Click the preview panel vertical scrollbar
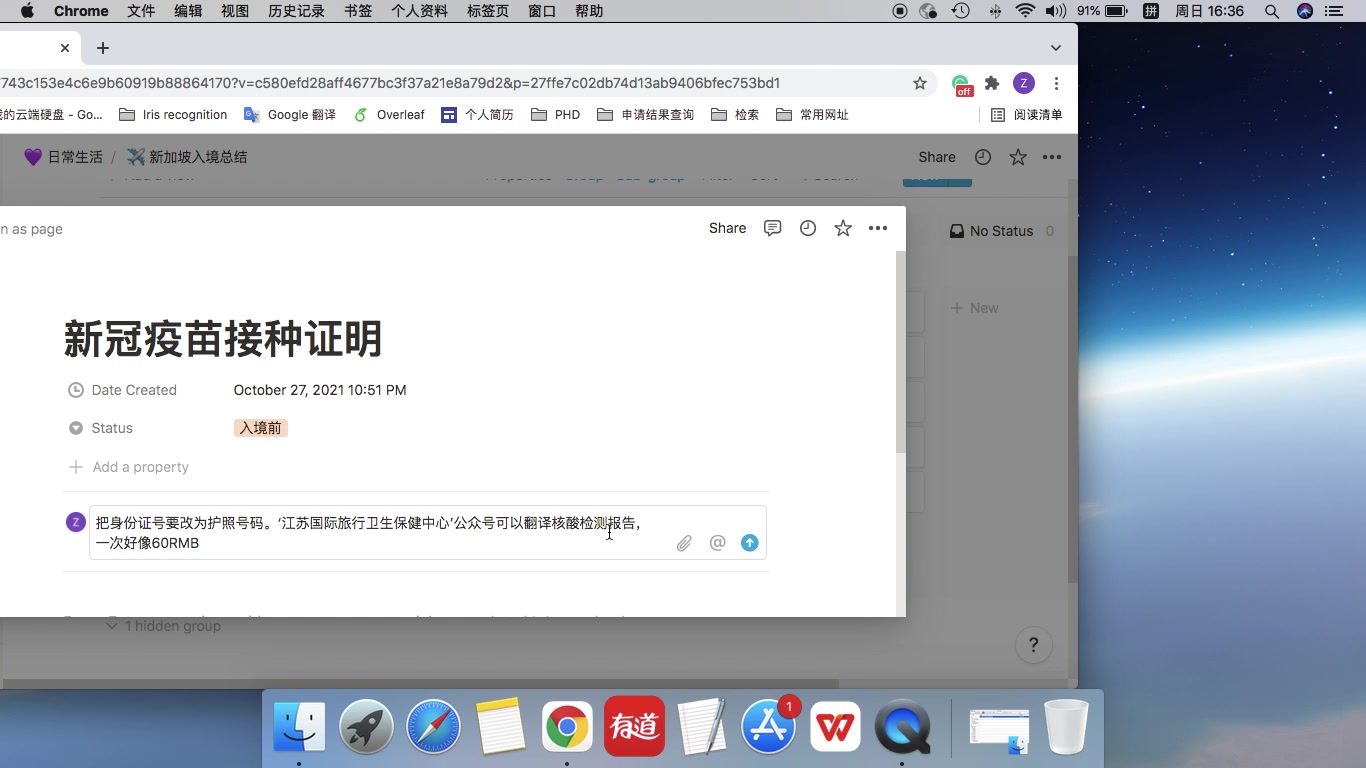This screenshot has height=768, width=1366. pyautogui.click(x=900, y=352)
